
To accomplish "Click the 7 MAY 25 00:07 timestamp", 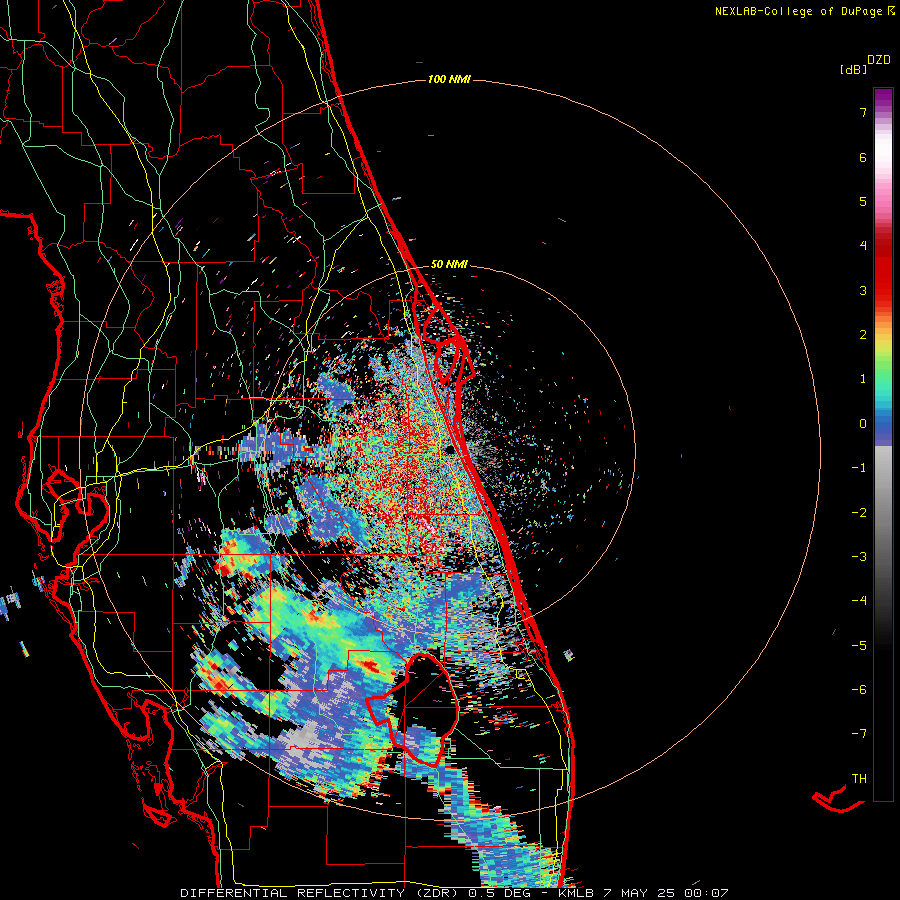I will (x=666, y=893).
